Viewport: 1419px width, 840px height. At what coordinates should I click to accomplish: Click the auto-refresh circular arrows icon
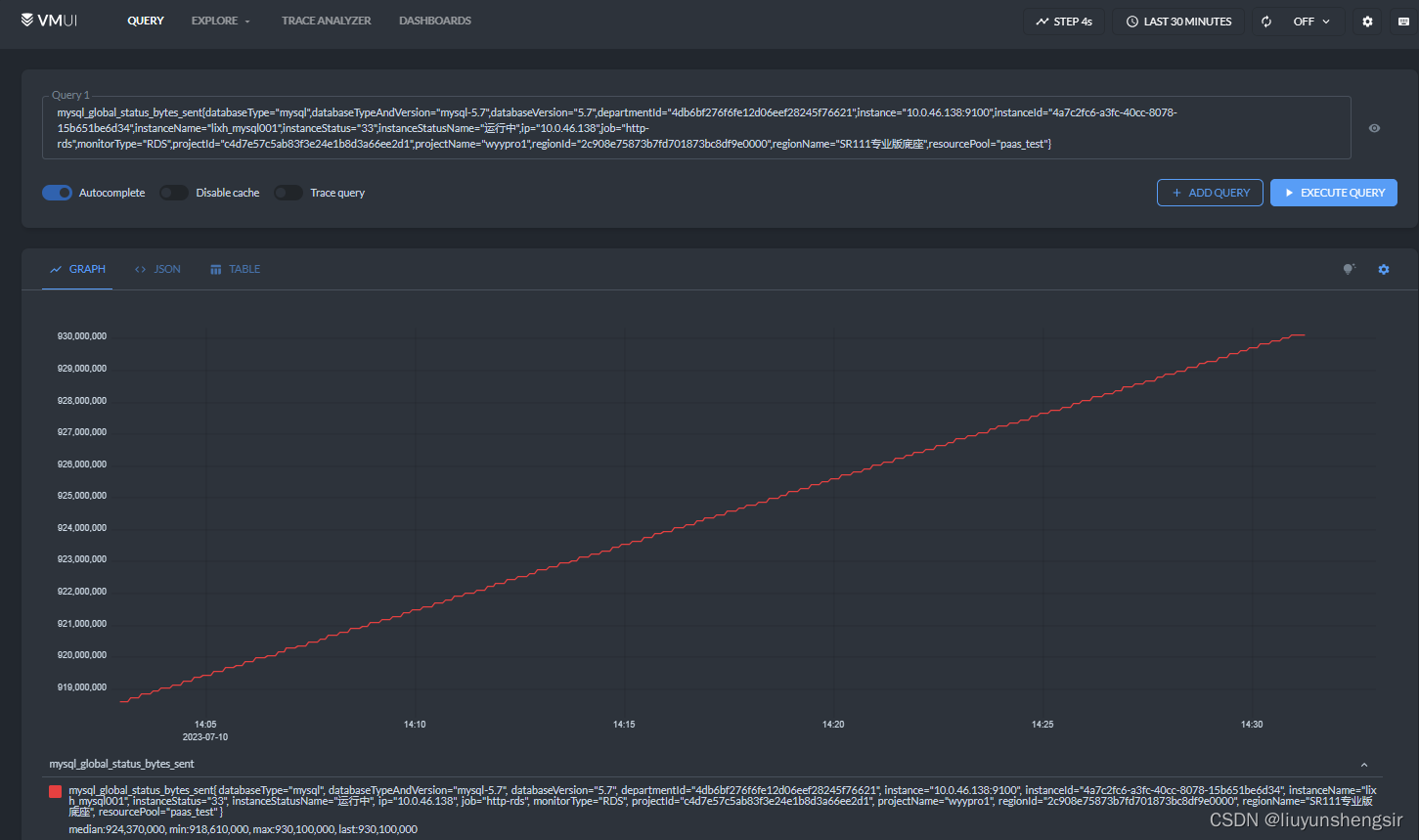click(x=1265, y=21)
